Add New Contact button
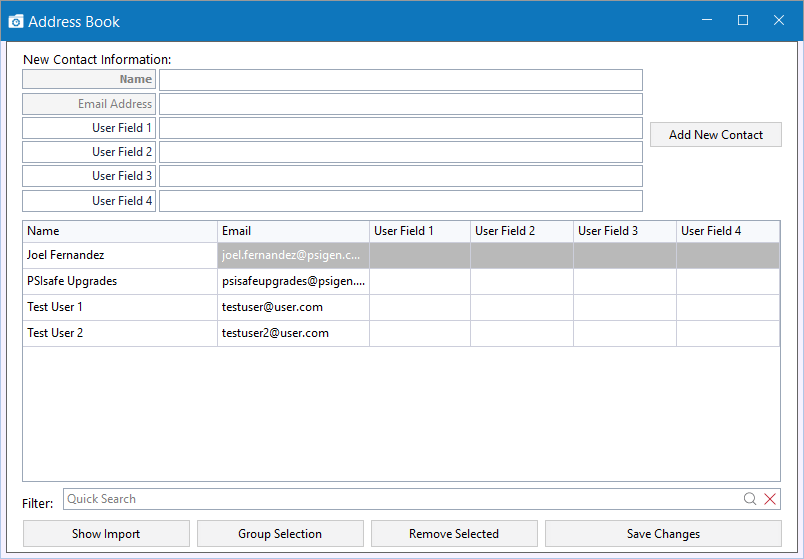This screenshot has width=804, height=559. point(716,134)
